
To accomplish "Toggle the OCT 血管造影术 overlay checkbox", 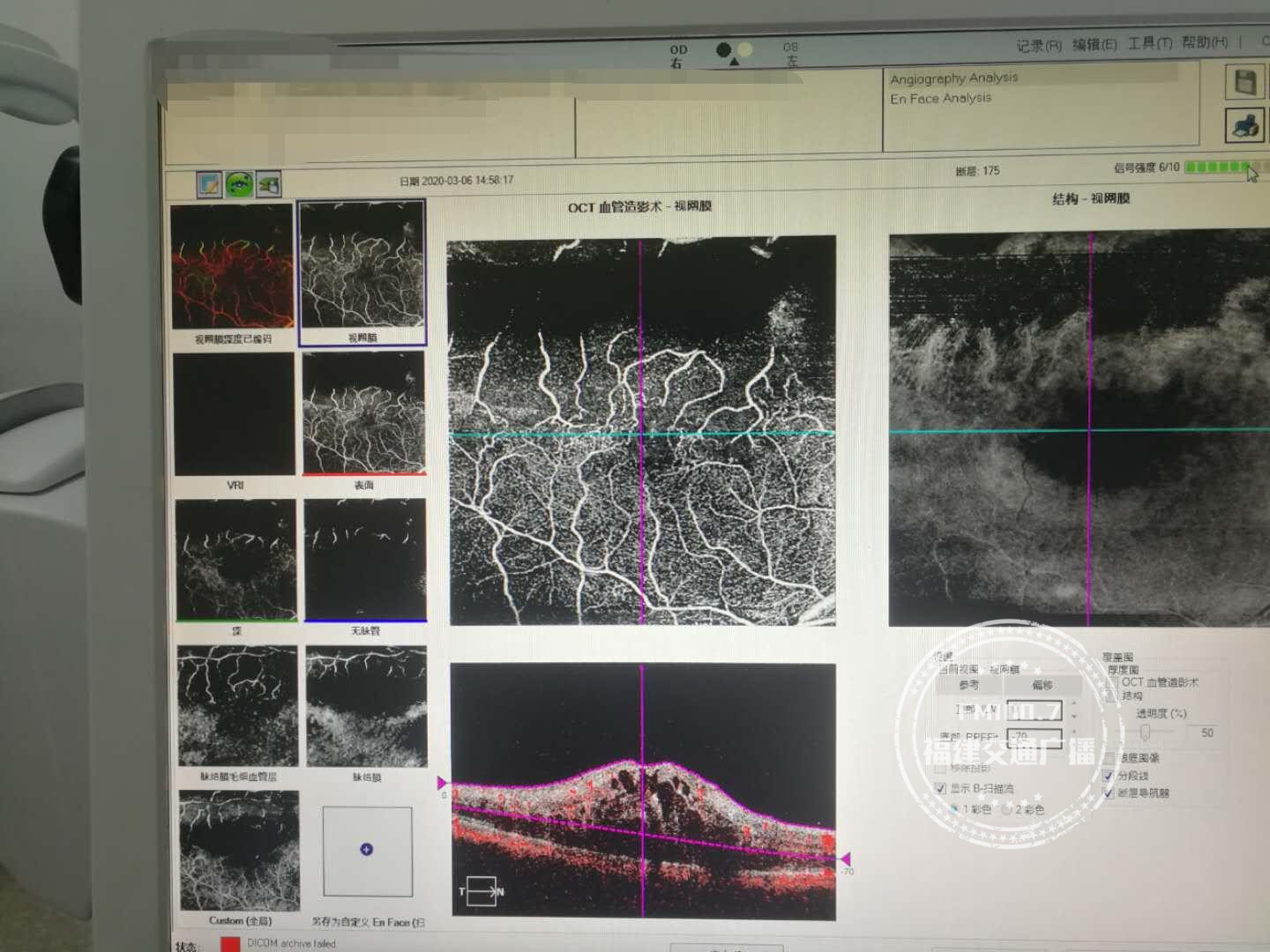I will 1113,682.
